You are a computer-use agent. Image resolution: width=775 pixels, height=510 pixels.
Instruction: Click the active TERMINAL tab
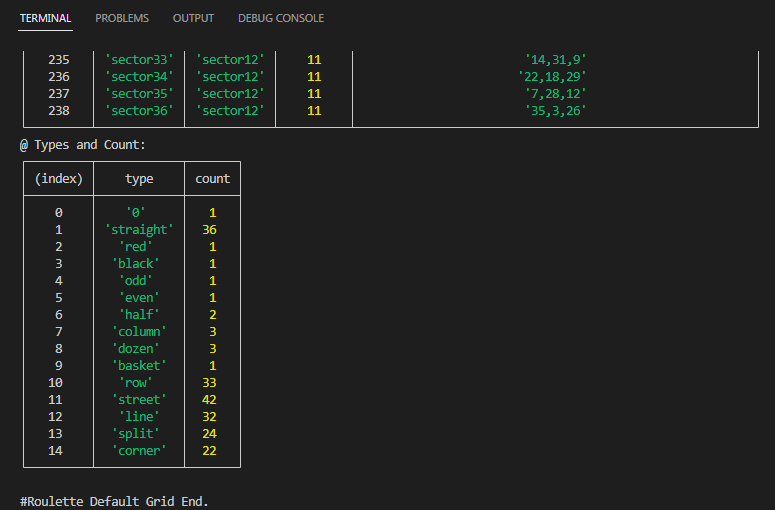pos(46,18)
